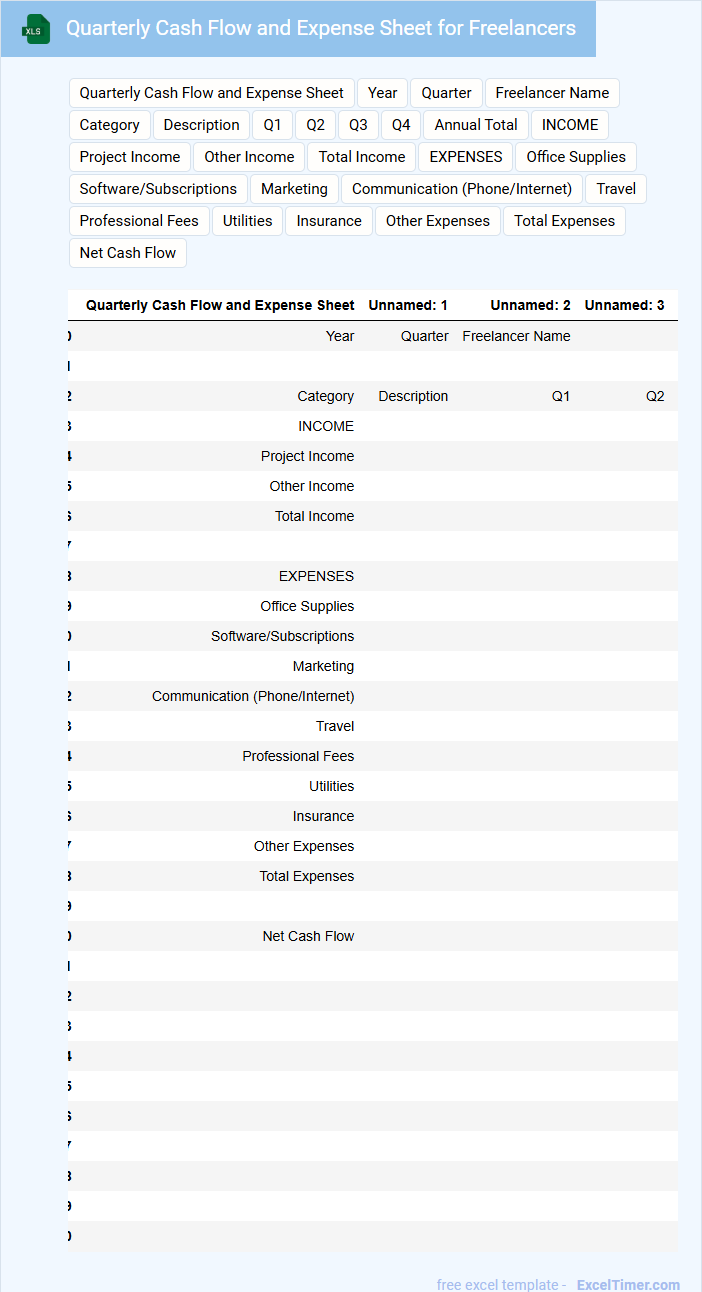The image size is (702, 1292).
Task: Pick the 'Q3' tag
Action: tap(359, 125)
